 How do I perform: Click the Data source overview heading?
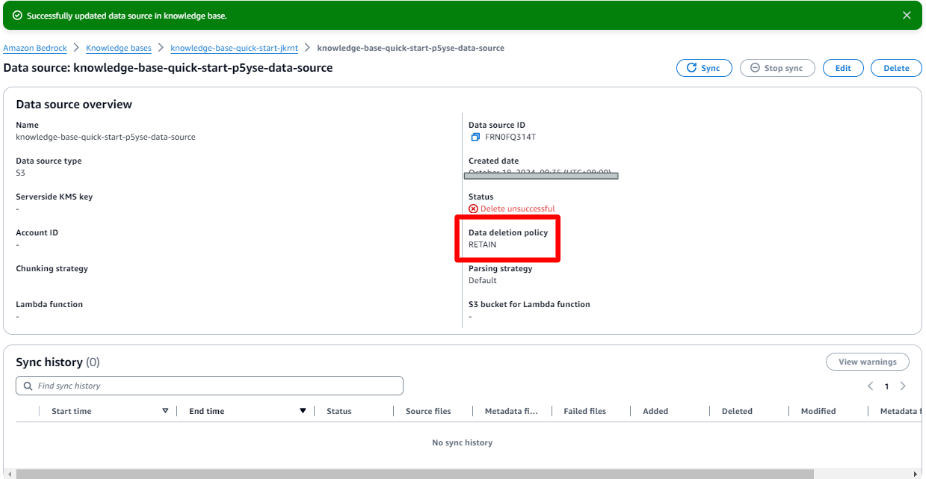pos(74,105)
